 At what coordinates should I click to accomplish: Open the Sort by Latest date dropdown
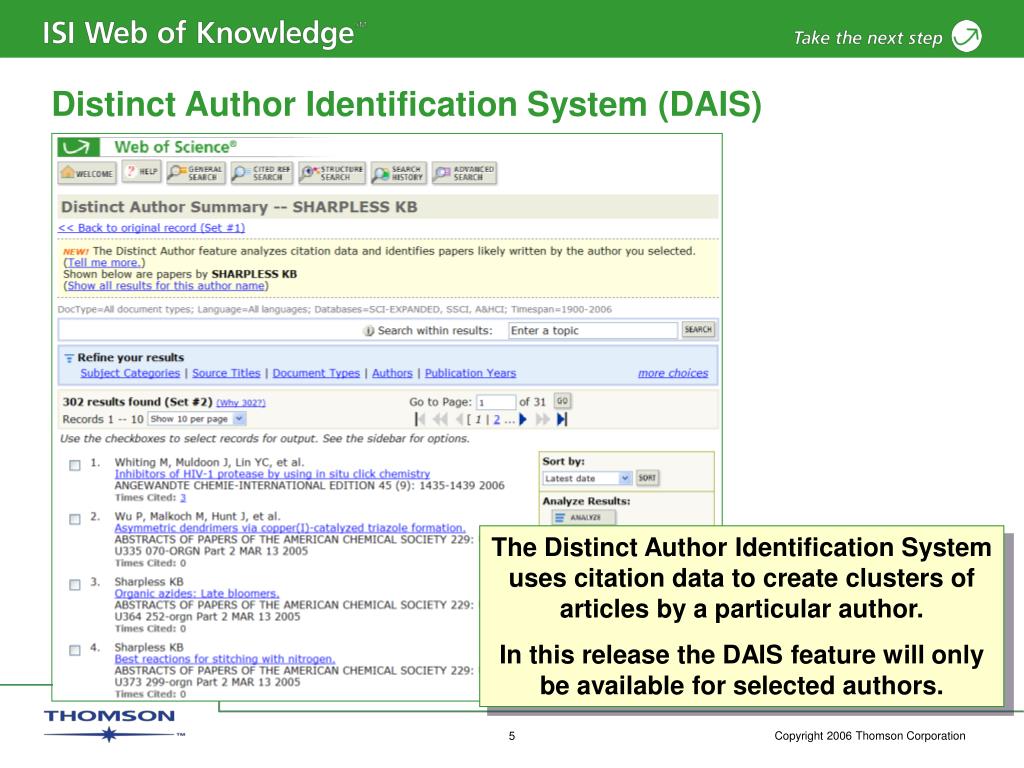click(x=587, y=478)
